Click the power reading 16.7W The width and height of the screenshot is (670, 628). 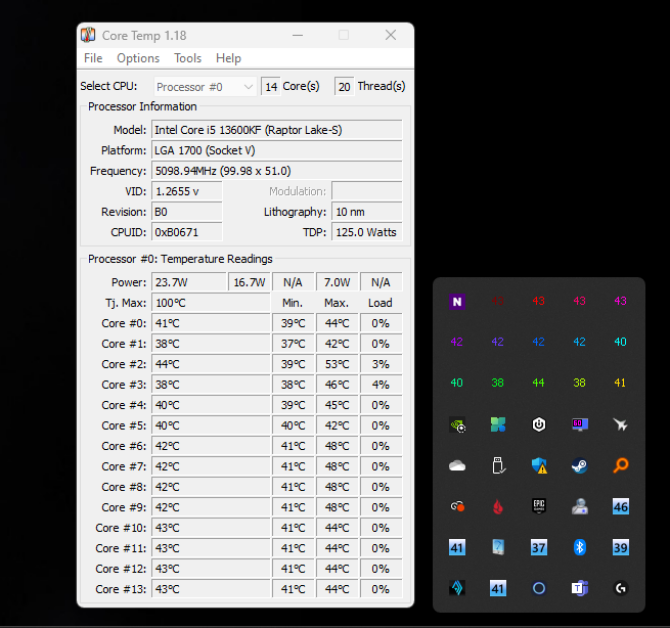coord(249,282)
